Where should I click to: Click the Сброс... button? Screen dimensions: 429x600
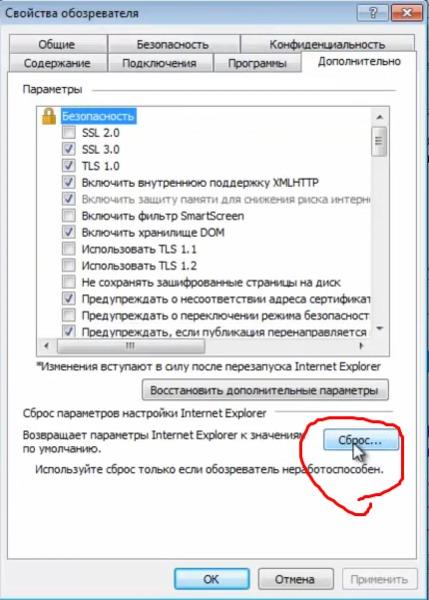360,440
